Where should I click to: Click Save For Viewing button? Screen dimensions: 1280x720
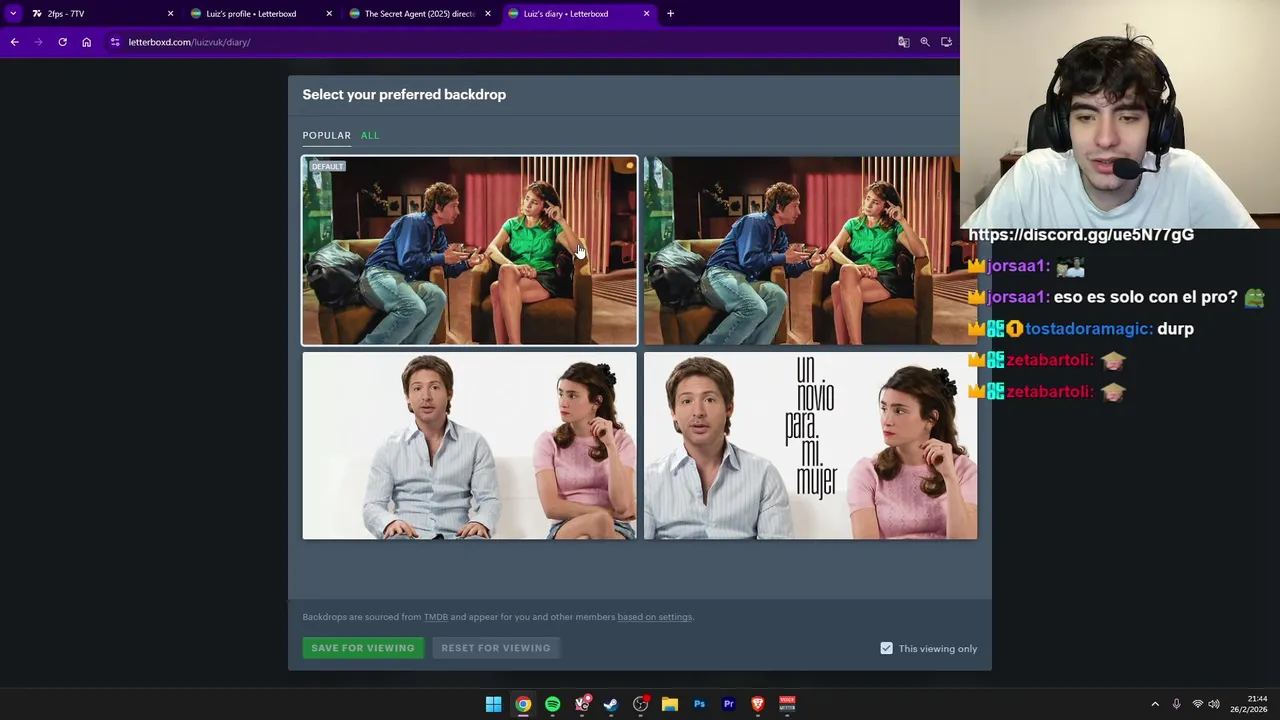pyautogui.click(x=362, y=648)
